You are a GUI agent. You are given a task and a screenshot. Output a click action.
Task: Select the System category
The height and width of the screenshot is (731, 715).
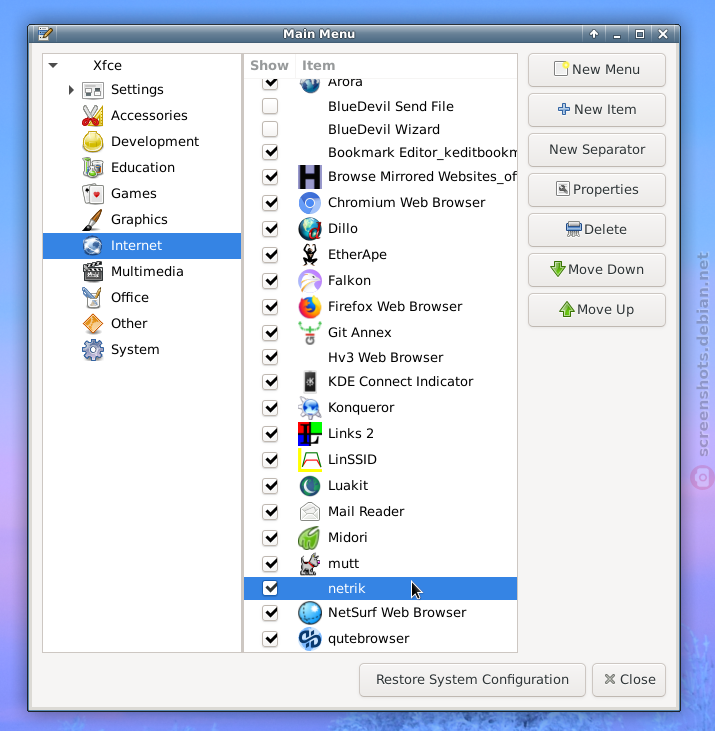click(x=142, y=350)
